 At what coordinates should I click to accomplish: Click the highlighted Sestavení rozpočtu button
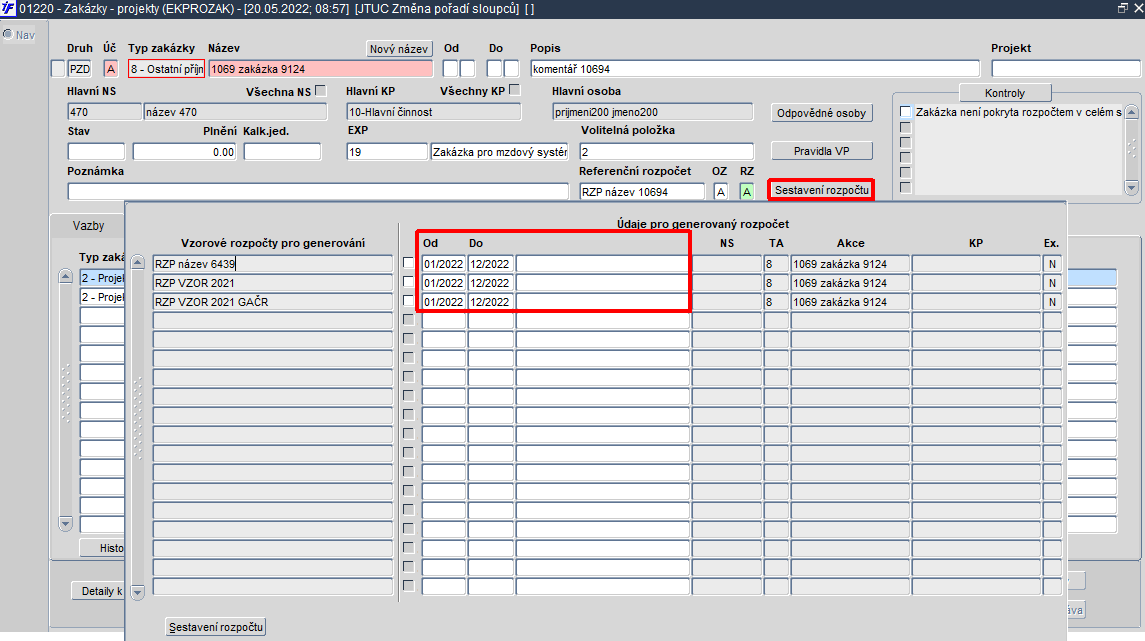pos(822,190)
